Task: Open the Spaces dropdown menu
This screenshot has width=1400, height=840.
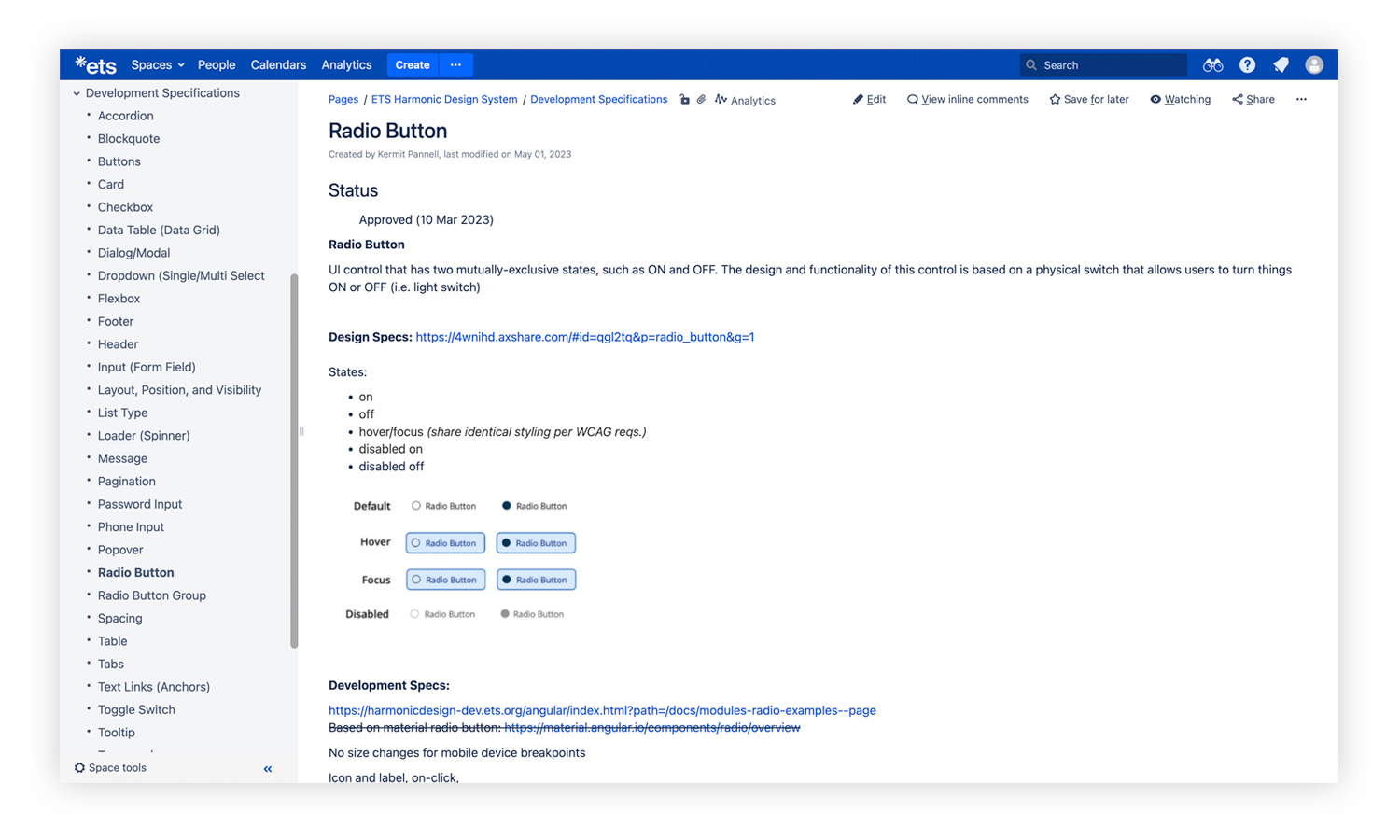Action: (x=158, y=64)
